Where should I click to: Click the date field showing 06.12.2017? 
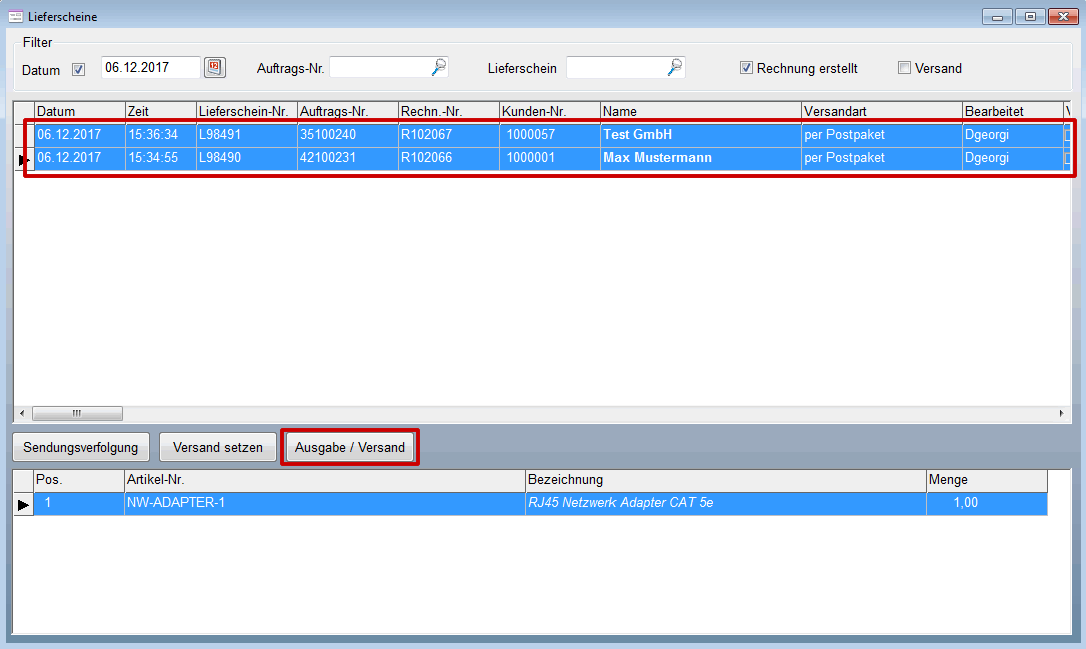pyautogui.click(x=151, y=67)
